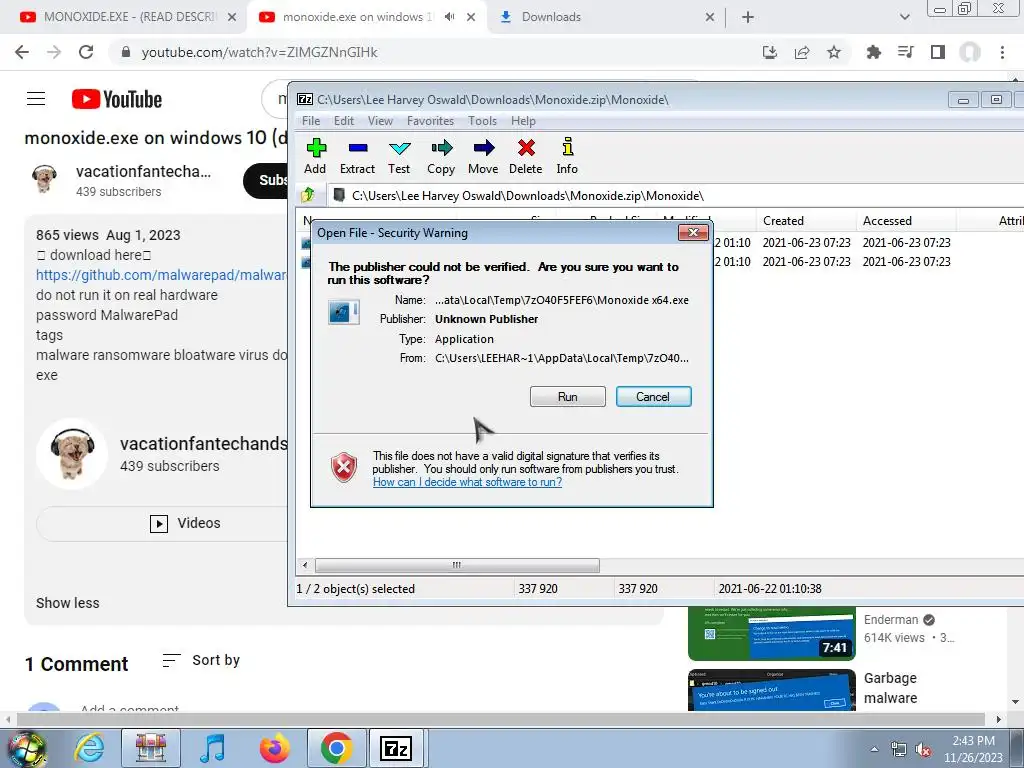Switch to 7-Zip taskbar button
Screen dimensions: 1024x768
pyautogui.click(x=396, y=748)
